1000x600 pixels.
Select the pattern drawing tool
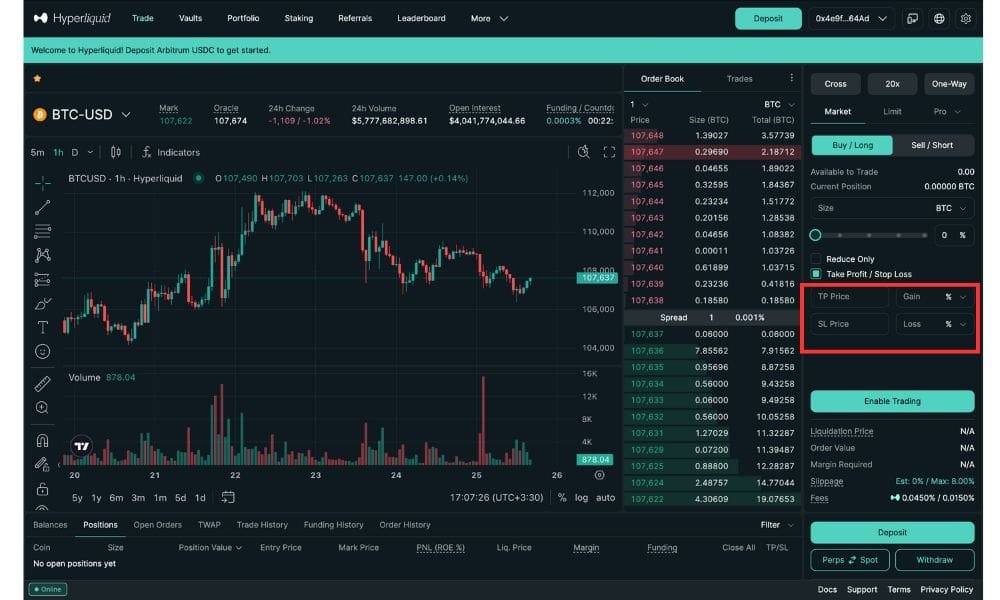tap(43, 255)
